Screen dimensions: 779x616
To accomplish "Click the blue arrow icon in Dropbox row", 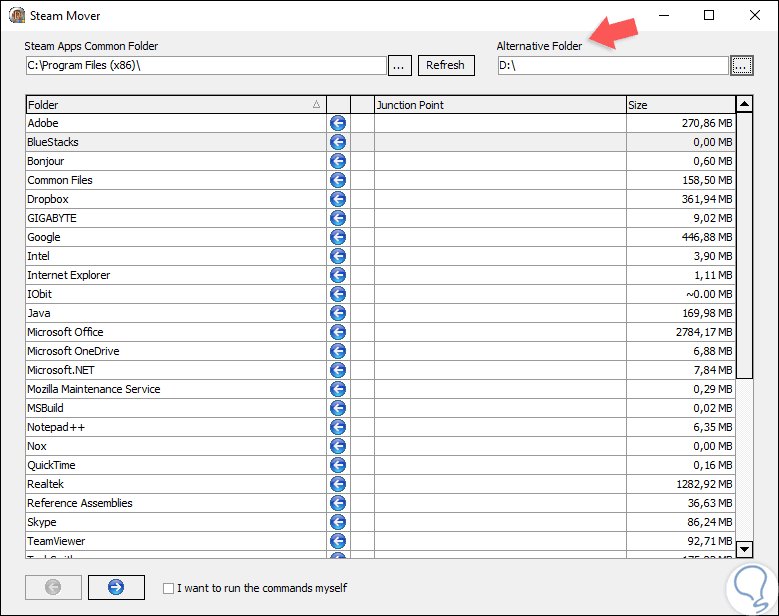I will pos(338,199).
